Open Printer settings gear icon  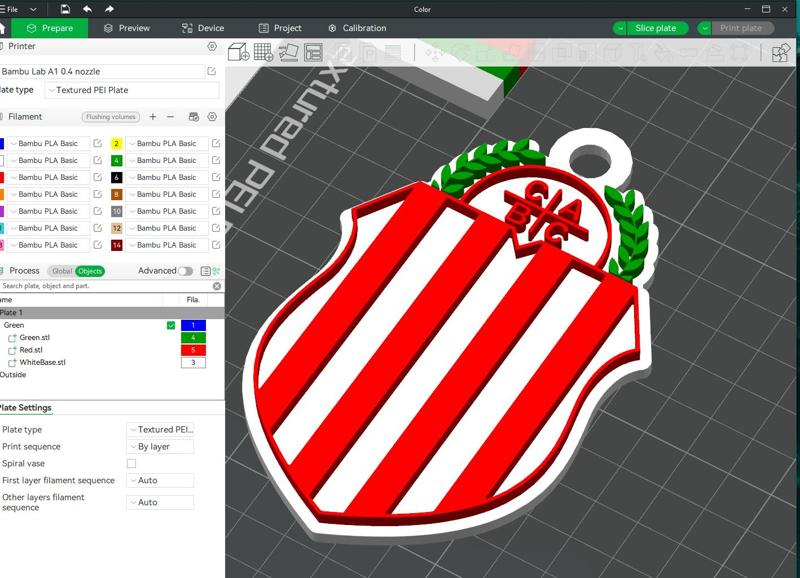tap(212, 46)
